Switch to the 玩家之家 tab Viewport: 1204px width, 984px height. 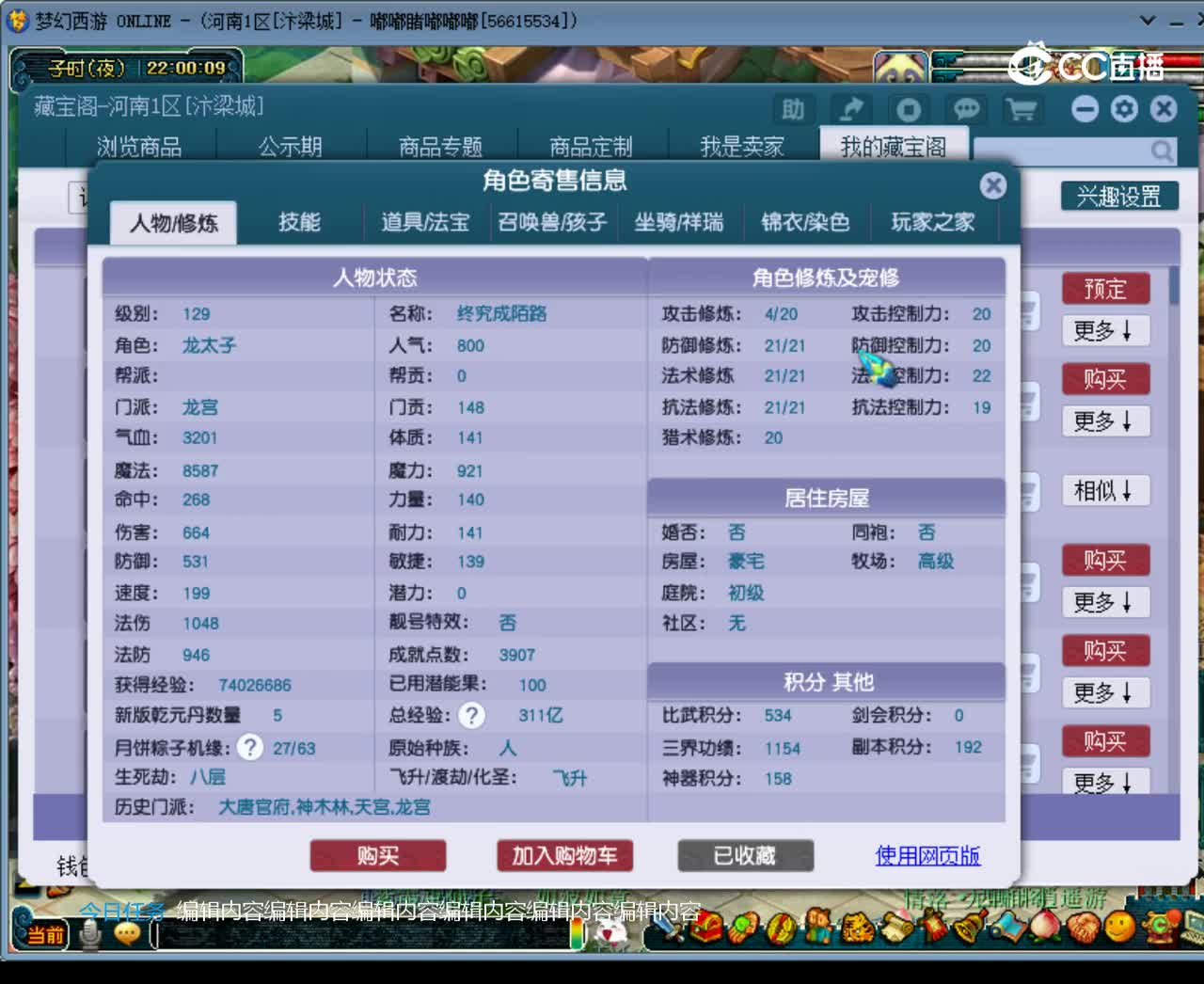click(x=932, y=222)
